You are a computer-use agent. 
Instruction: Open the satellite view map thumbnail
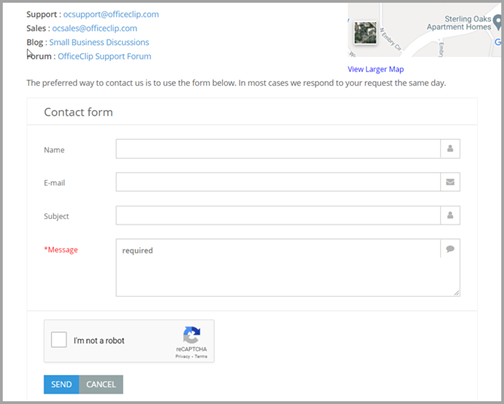(x=365, y=33)
